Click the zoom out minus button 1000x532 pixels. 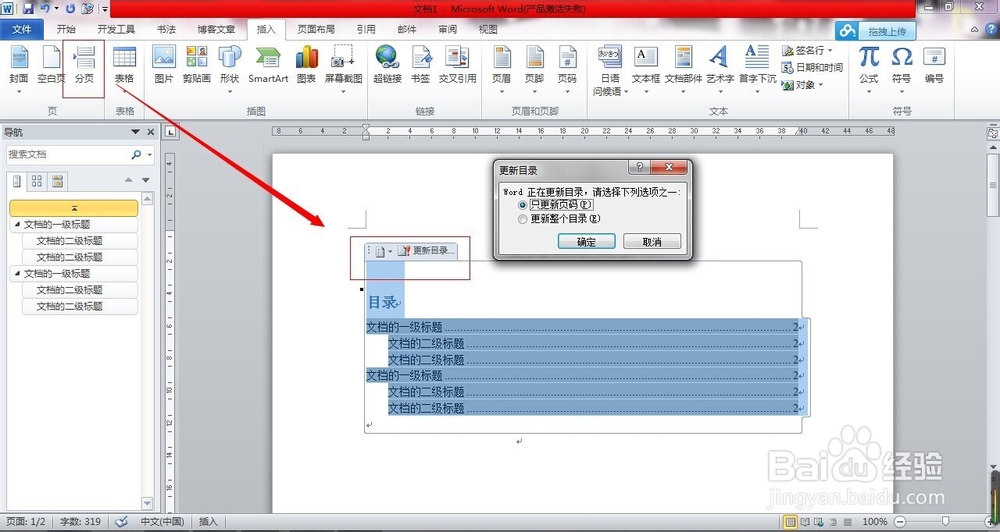tap(900, 522)
